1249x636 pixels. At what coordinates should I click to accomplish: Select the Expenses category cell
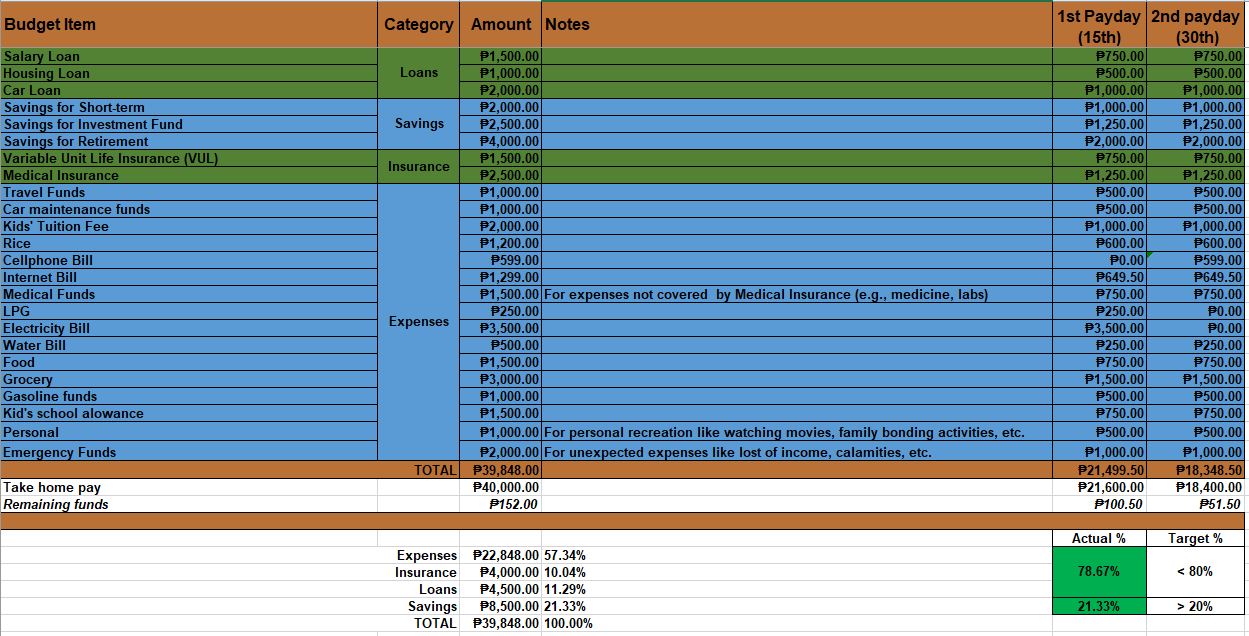pyautogui.click(x=417, y=321)
